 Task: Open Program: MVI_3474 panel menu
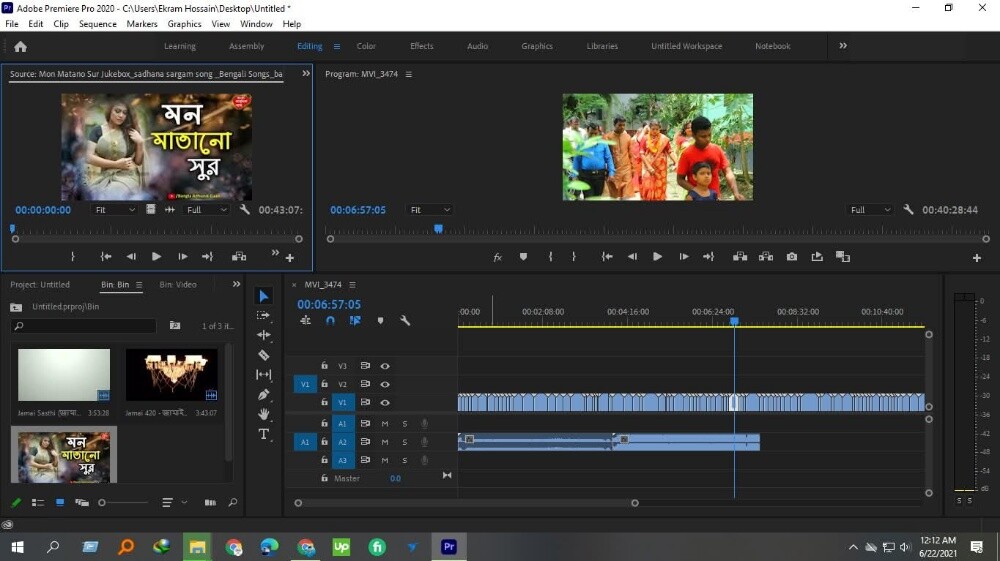(408, 74)
